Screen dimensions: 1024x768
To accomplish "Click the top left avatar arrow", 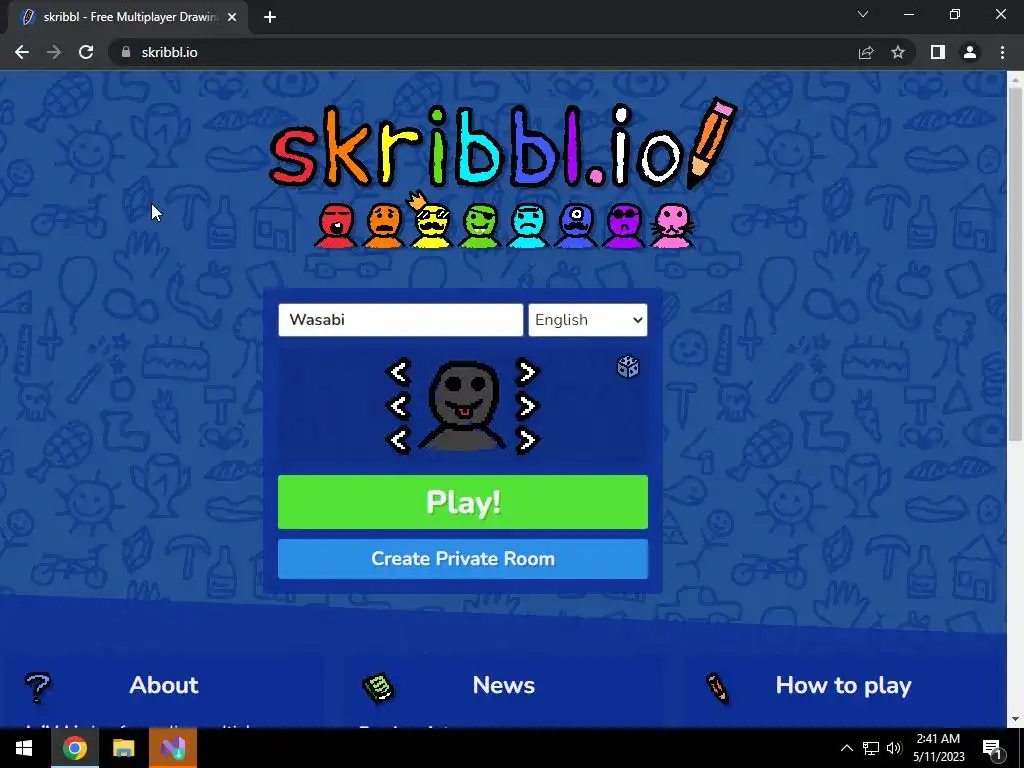I will [x=399, y=372].
